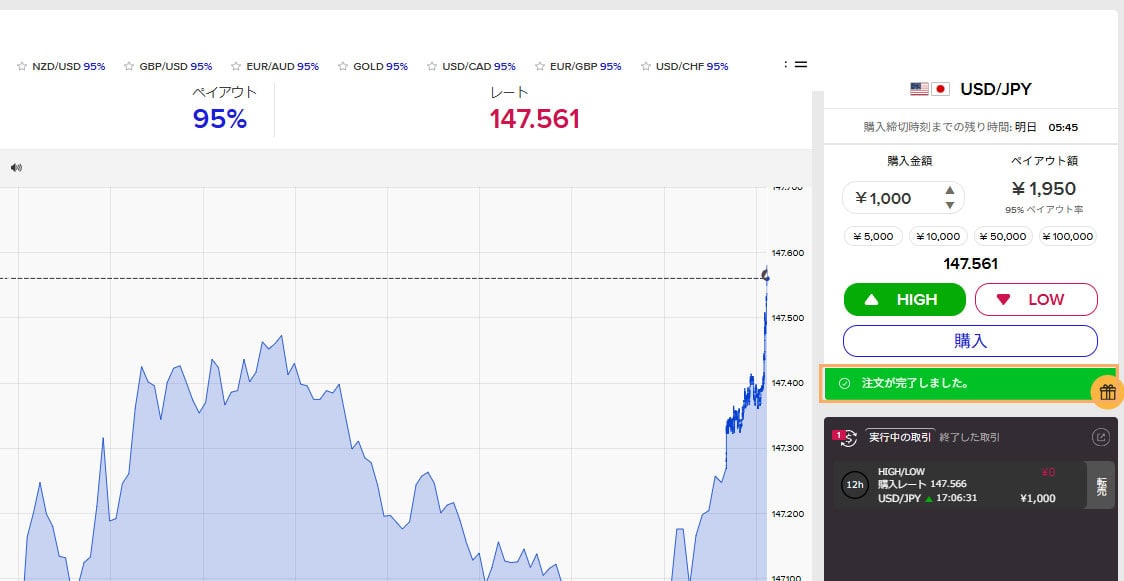1124x581 pixels.
Task: Click the 05:45 remaining time value
Action: coord(1063,128)
